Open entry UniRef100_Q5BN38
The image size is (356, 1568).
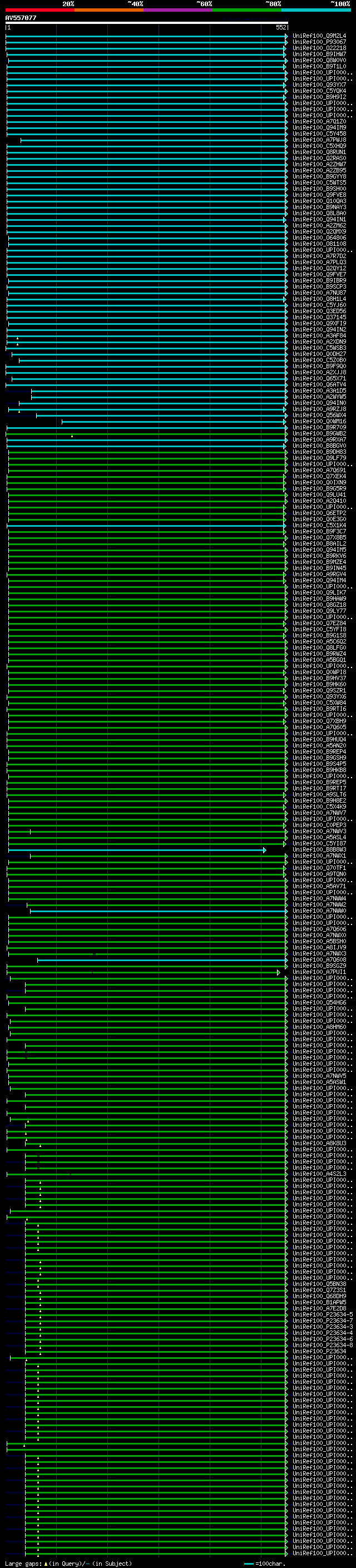[319, 1285]
